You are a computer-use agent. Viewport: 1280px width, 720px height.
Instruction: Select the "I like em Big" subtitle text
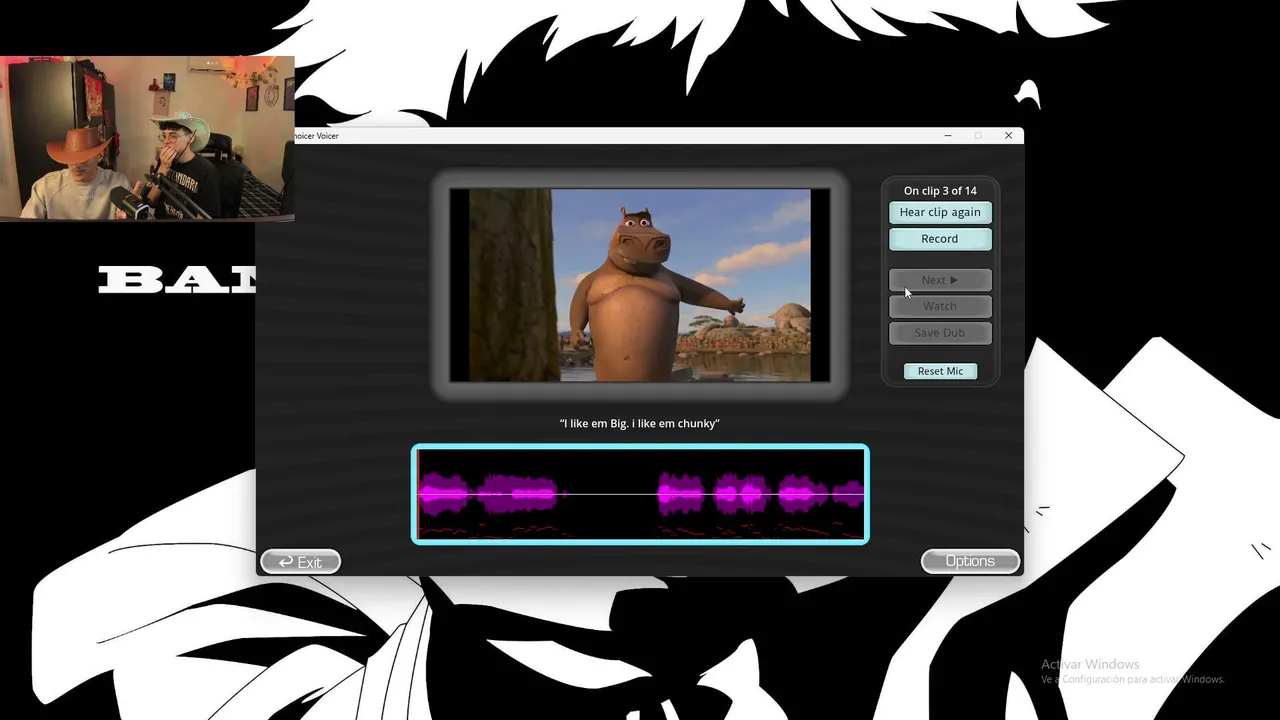[x=640, y=424]
